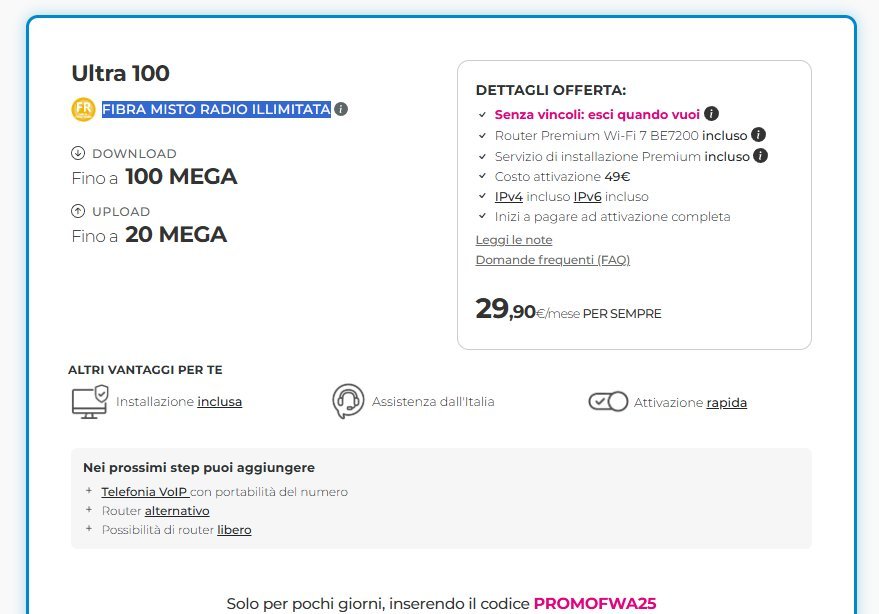This screenshot has height=614, width=879.
Task: Click the underlined inclusa installation link
Action: point(219,402)
